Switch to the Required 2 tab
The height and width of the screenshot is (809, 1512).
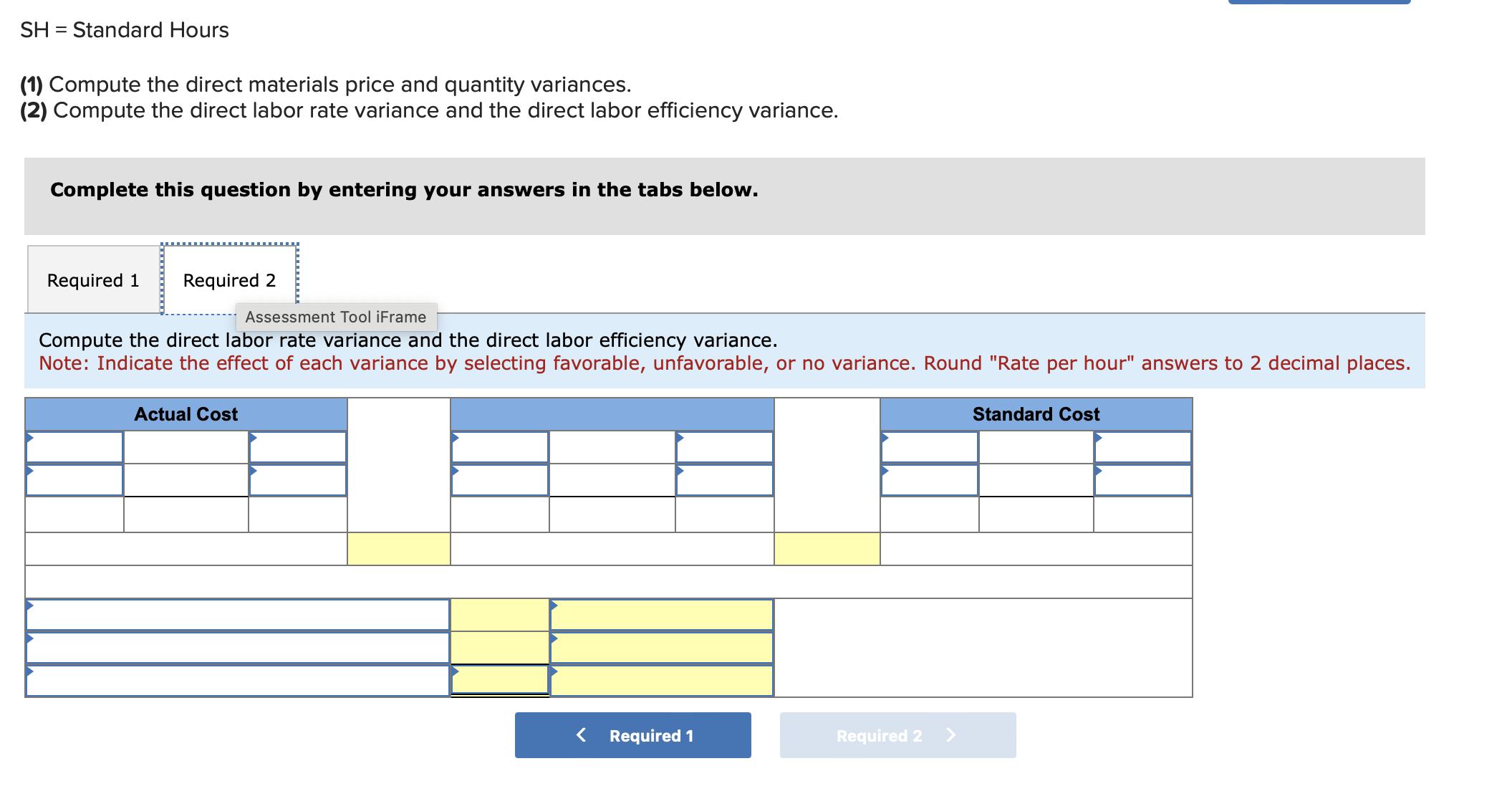[x=229, y=279]
